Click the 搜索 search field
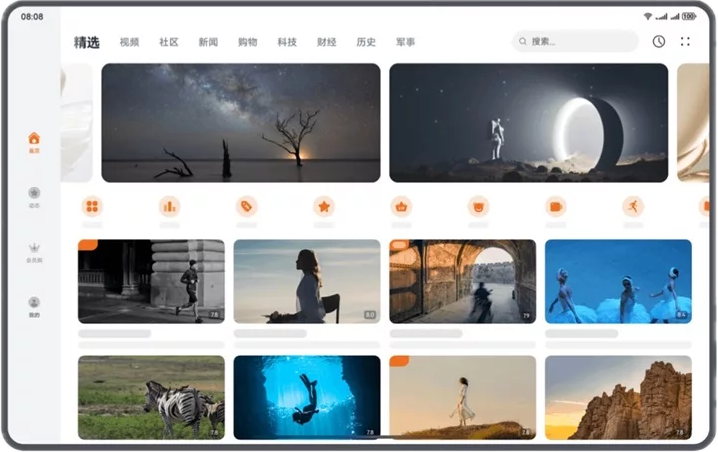 coord(575,42)
